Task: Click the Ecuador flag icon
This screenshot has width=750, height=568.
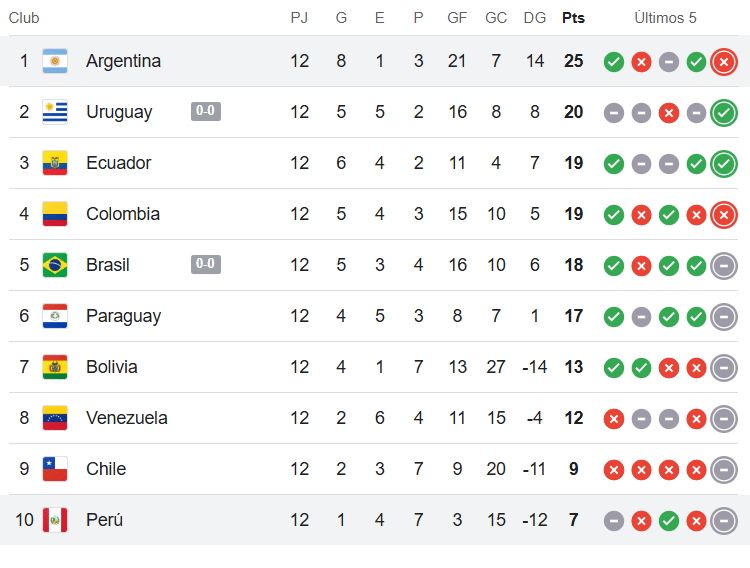Action: [55, 163]
